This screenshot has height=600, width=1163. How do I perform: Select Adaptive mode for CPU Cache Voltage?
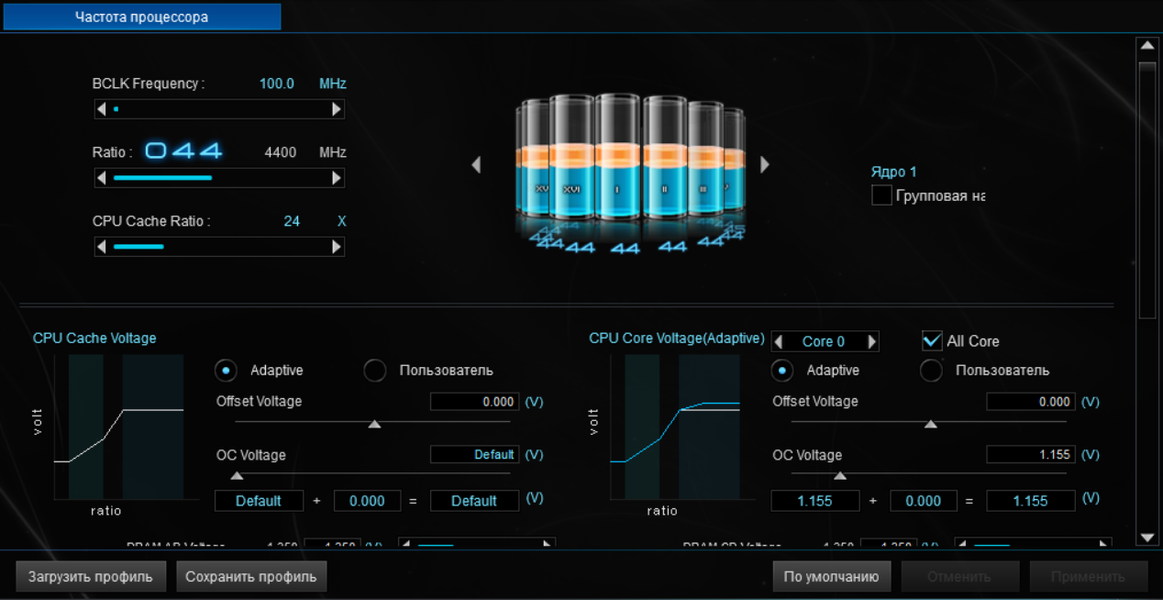click(x=227, y=370)
